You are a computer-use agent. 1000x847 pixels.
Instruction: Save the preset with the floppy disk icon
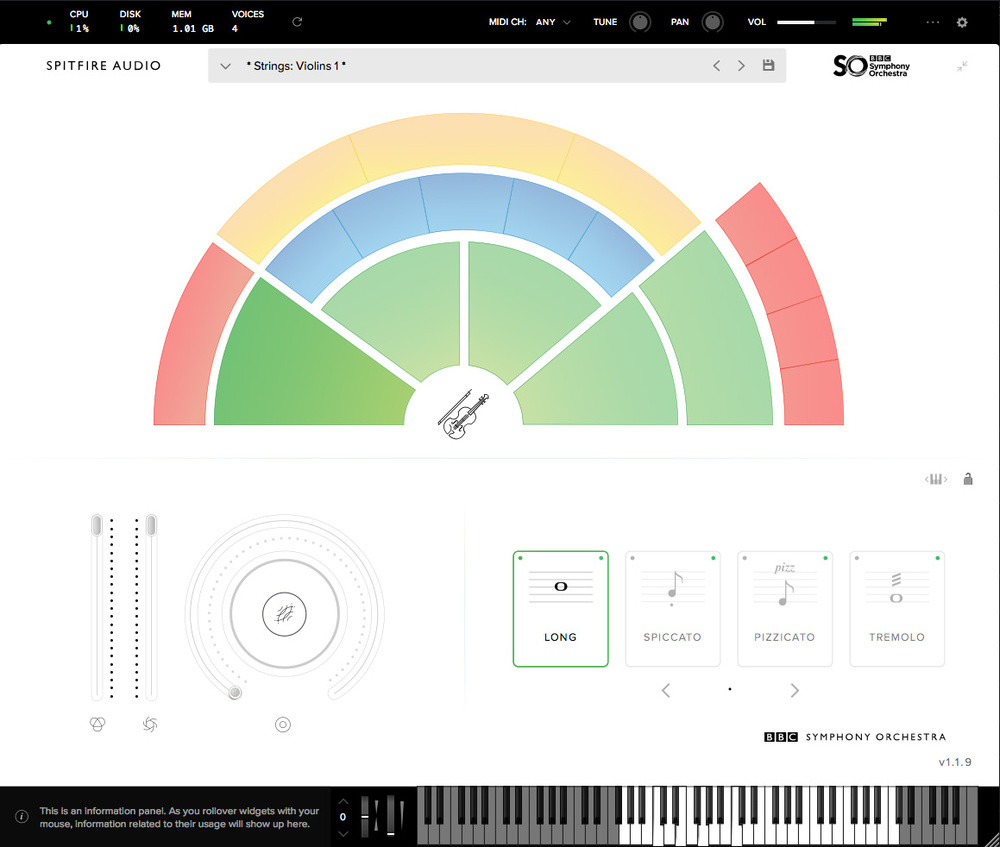click(768, 65)
